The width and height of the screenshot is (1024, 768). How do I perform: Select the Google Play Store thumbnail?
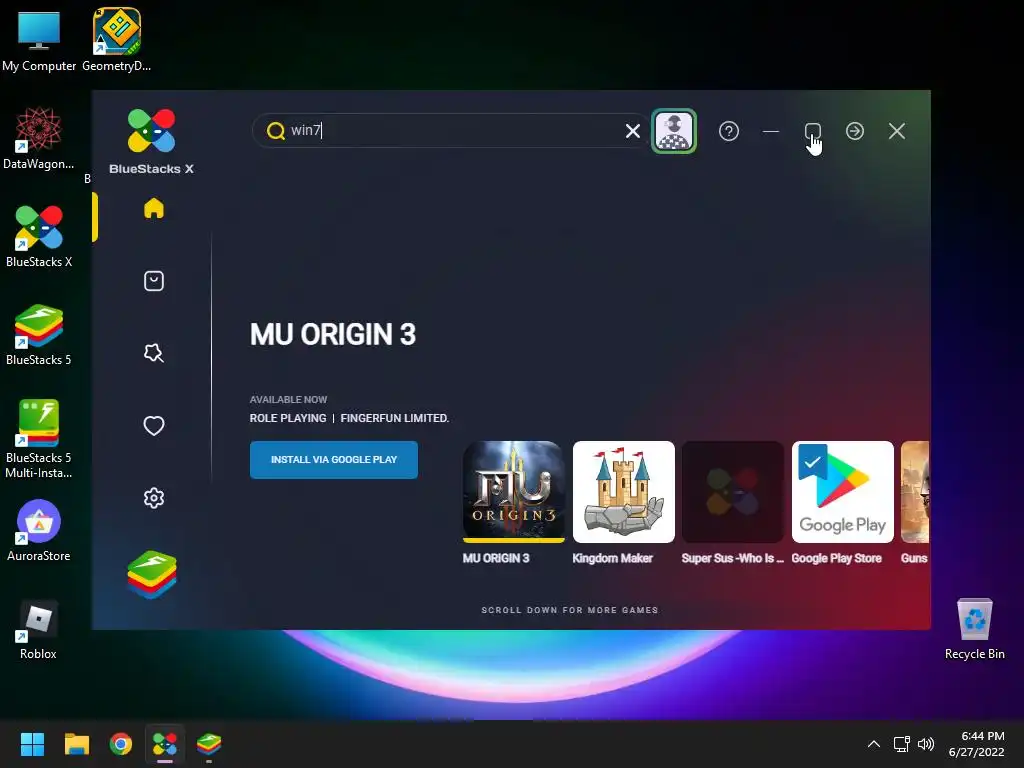point(842,492)
